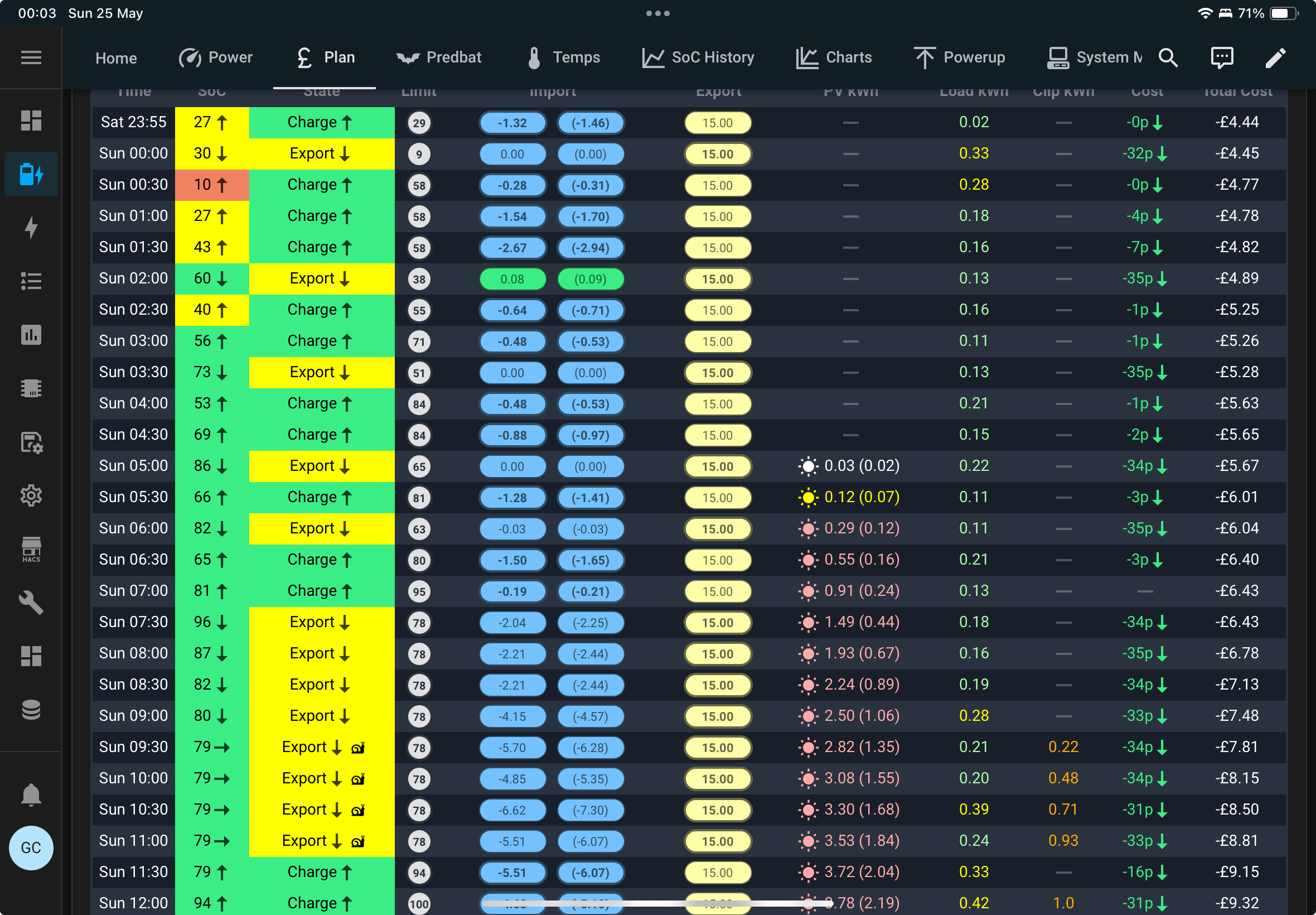The image size is (1316, 915).
Task: Open the sidebar settings gear
Action: tap(31, 495)
